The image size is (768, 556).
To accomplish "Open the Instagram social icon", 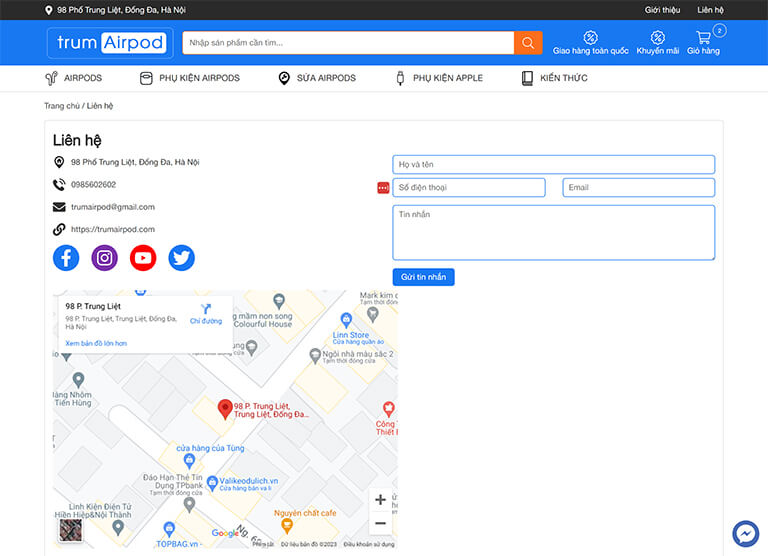I will [105, 258].
